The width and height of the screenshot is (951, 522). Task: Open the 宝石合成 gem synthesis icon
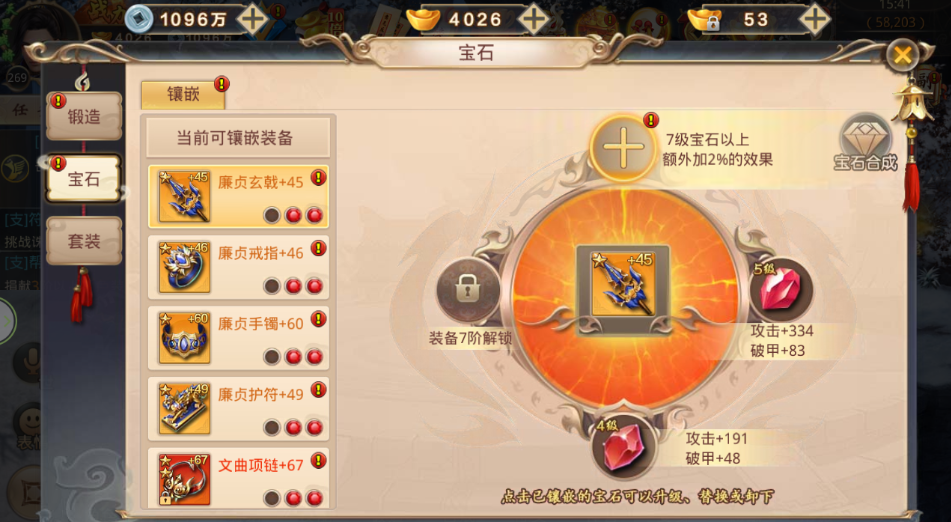point(865,143)
